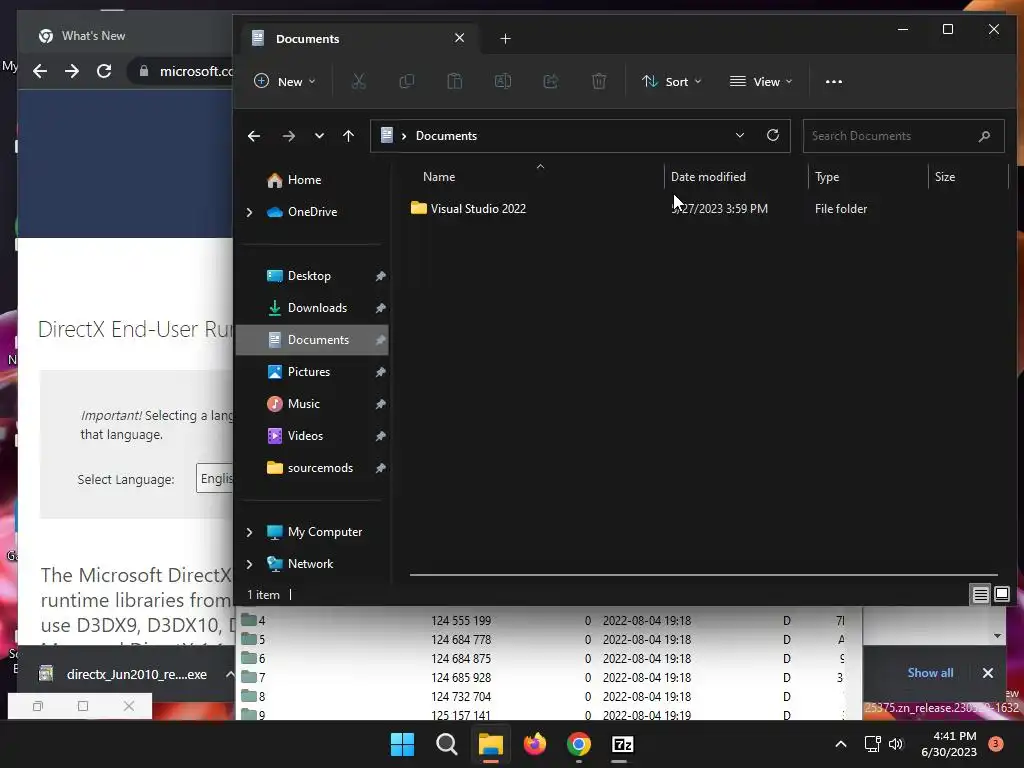Click 7-Zip icon on taskbar
This screenshot has width=1024, height=768.
(x=622, y=744)
